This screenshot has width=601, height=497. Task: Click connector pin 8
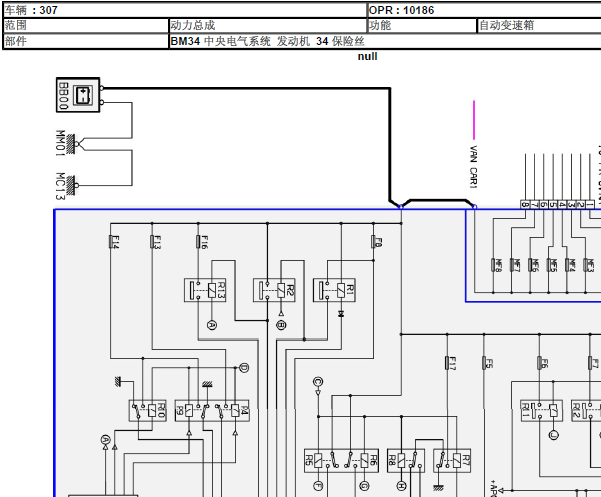click(525, 205)
